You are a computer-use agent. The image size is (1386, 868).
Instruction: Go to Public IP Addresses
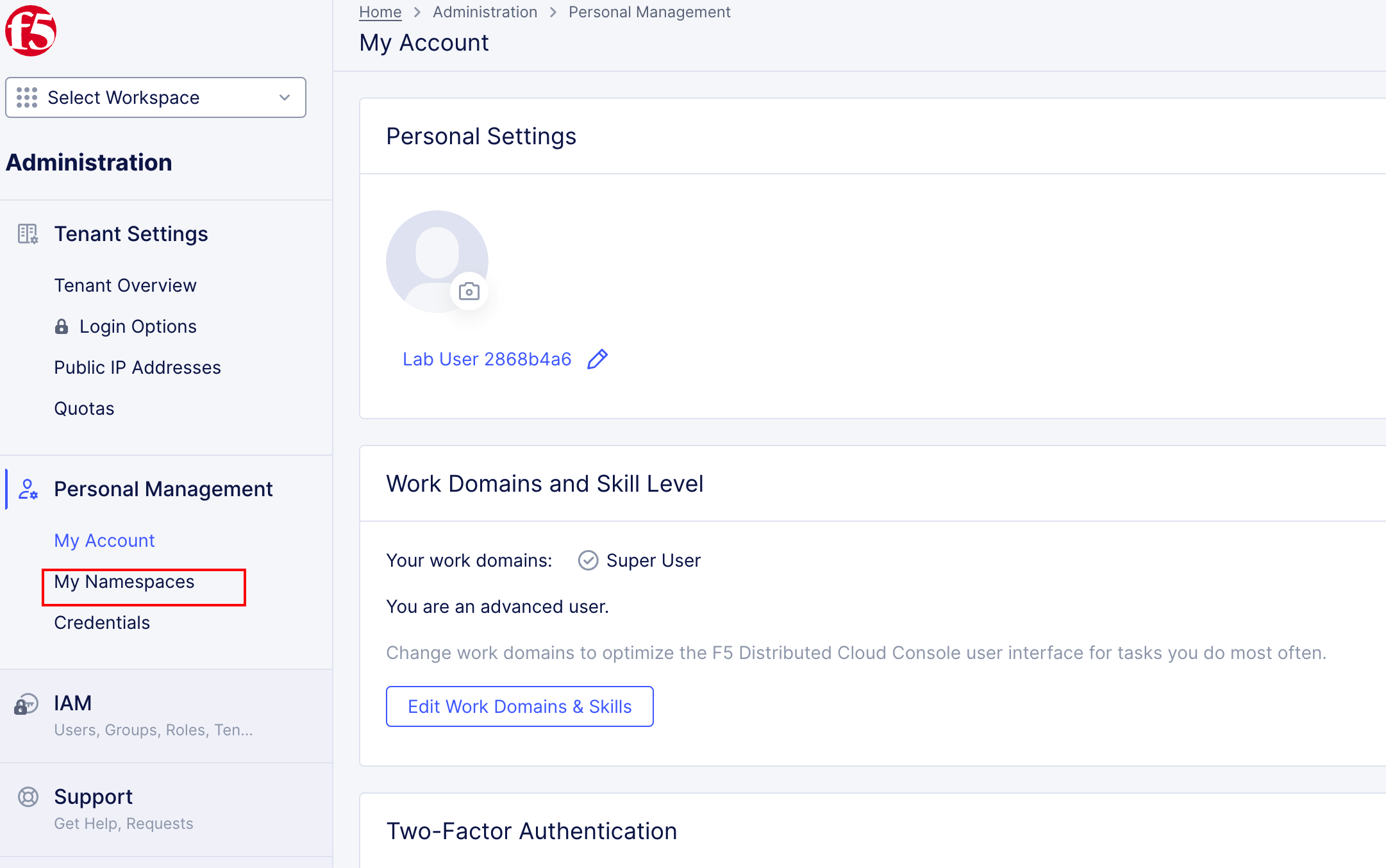pos(137,367)
